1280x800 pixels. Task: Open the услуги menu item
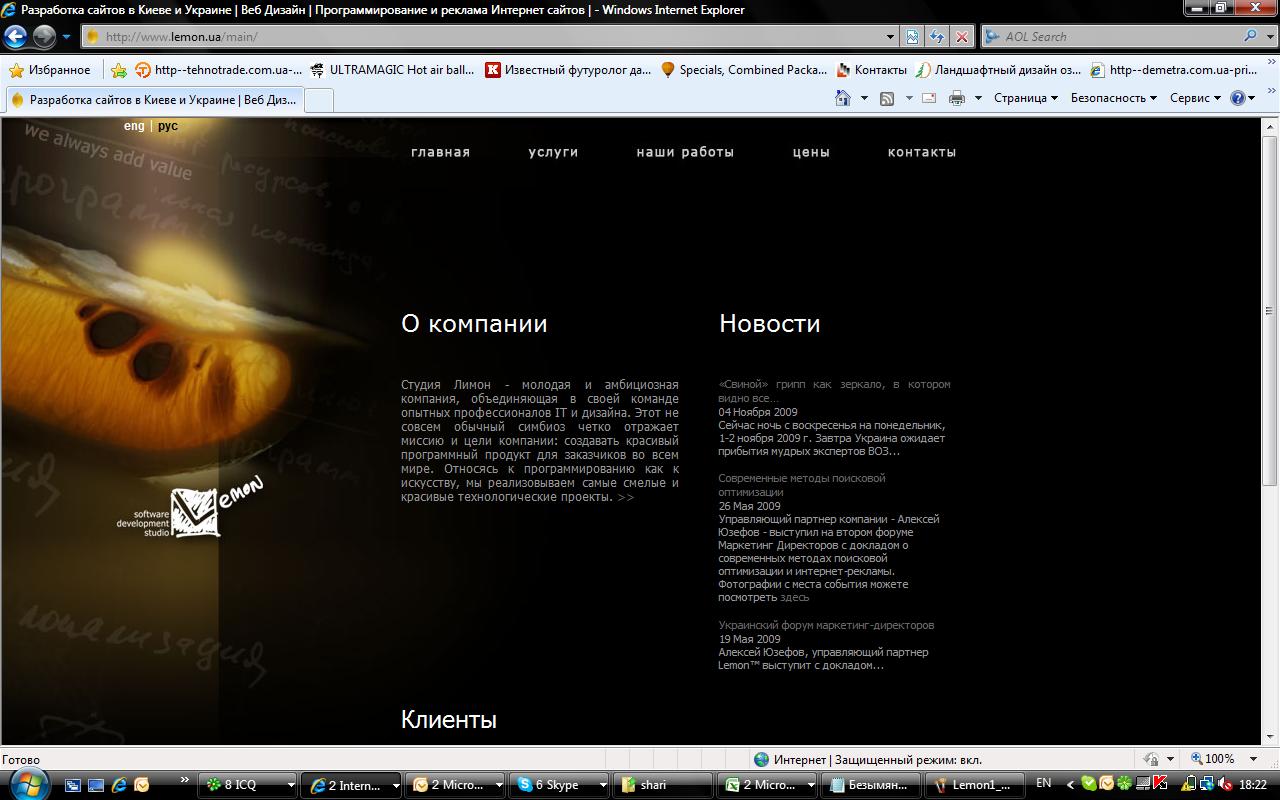point(553,152)
